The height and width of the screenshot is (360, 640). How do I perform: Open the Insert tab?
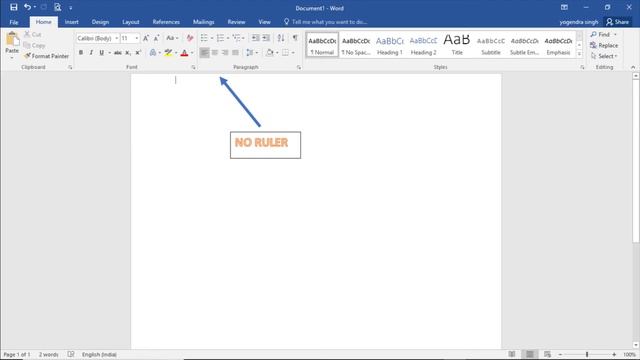click(x=71, y=22)
